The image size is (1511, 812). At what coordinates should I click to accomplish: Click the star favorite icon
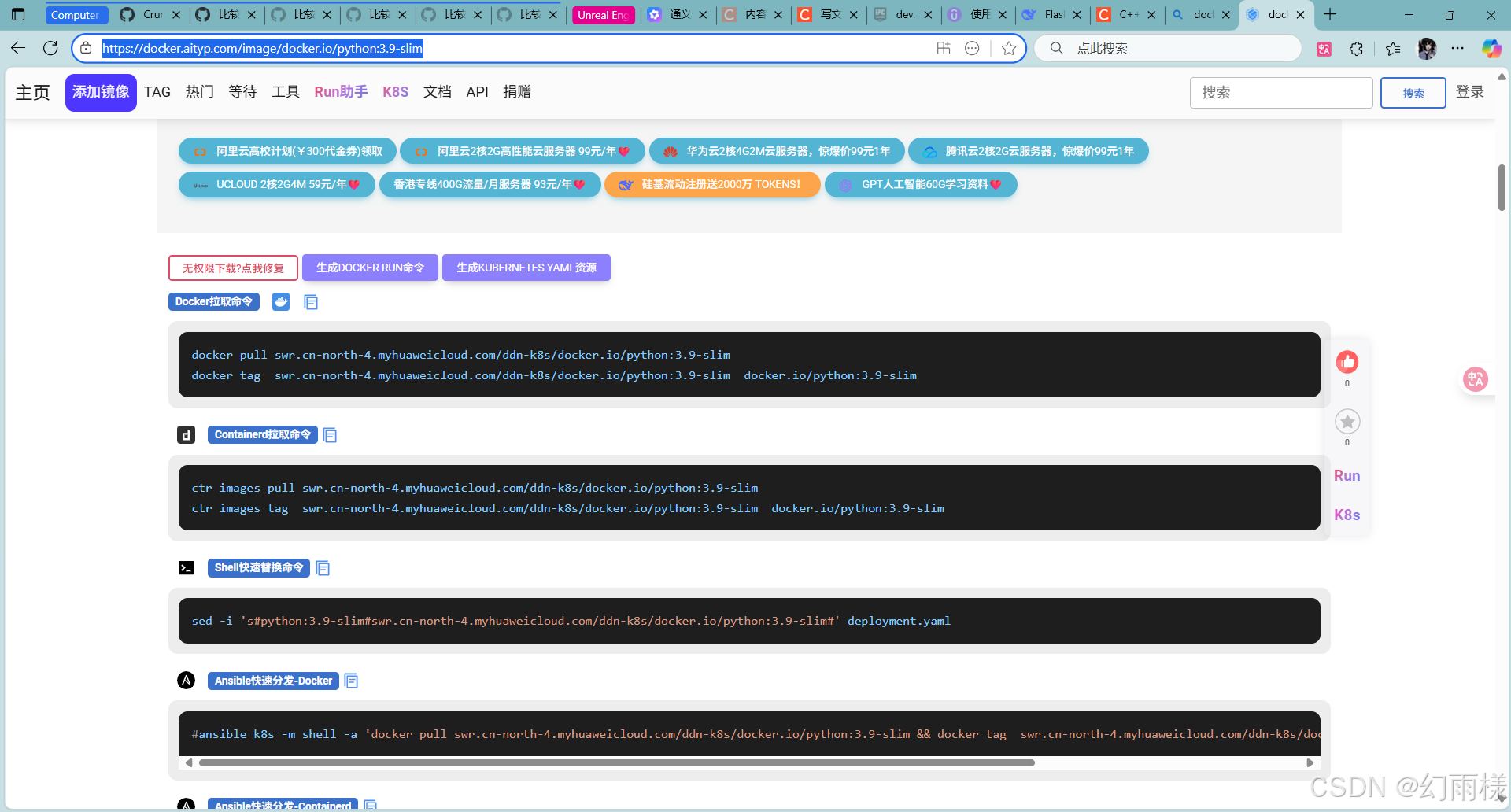click(1347, 422)
